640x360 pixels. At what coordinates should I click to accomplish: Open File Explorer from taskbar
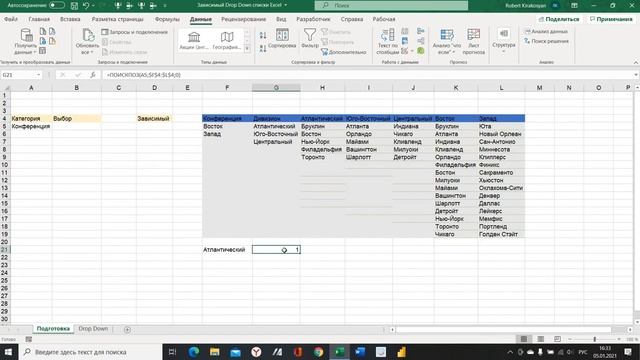[x=214, y=351]
